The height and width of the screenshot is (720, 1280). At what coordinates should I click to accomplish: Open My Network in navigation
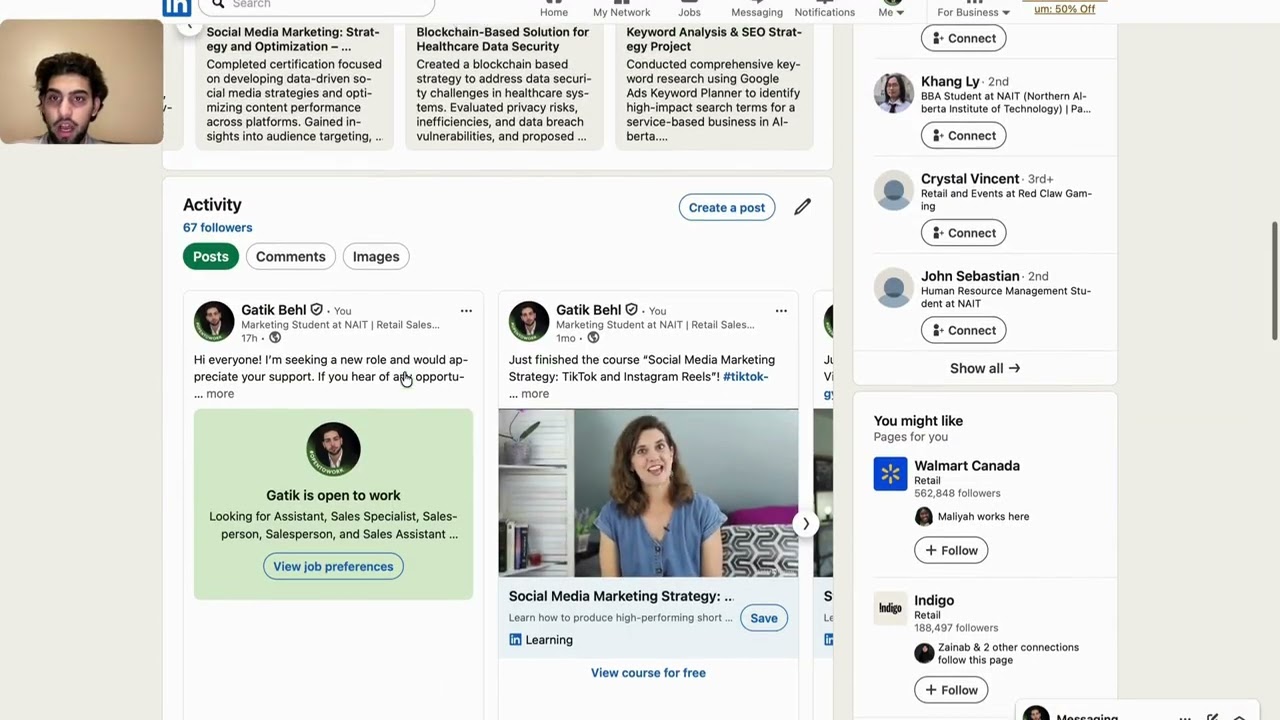coord(621,10)
